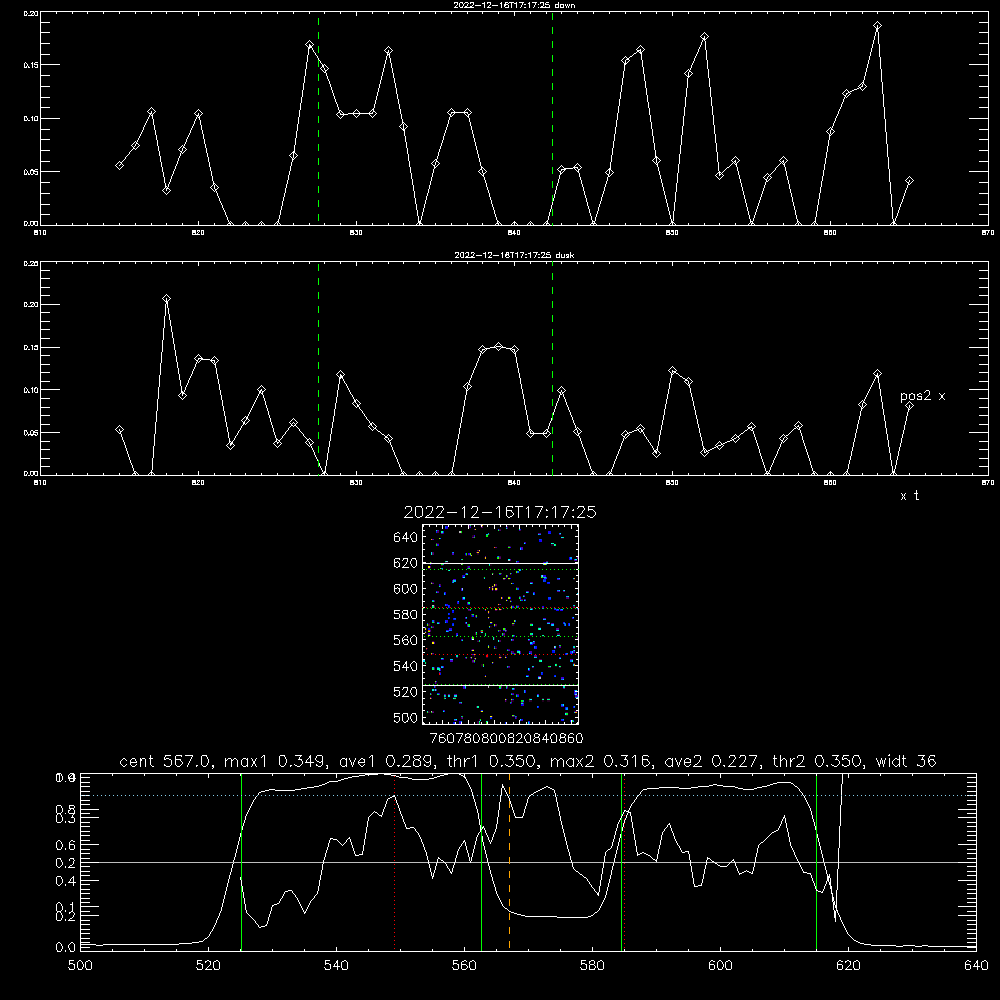Click the 'ave2 0.227' header value
The height and width of the screenshot is (1000, 1000).
point(712,761)
